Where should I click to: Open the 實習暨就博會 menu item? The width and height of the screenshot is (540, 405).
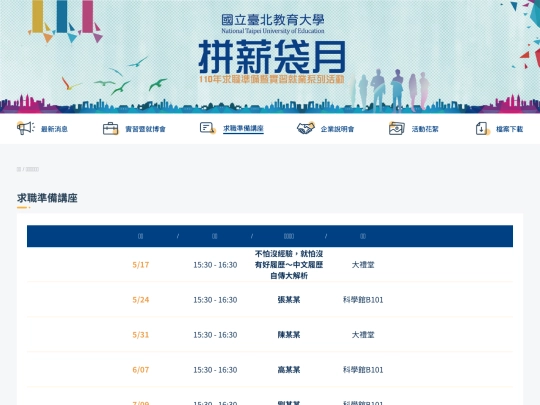(145, 129)
